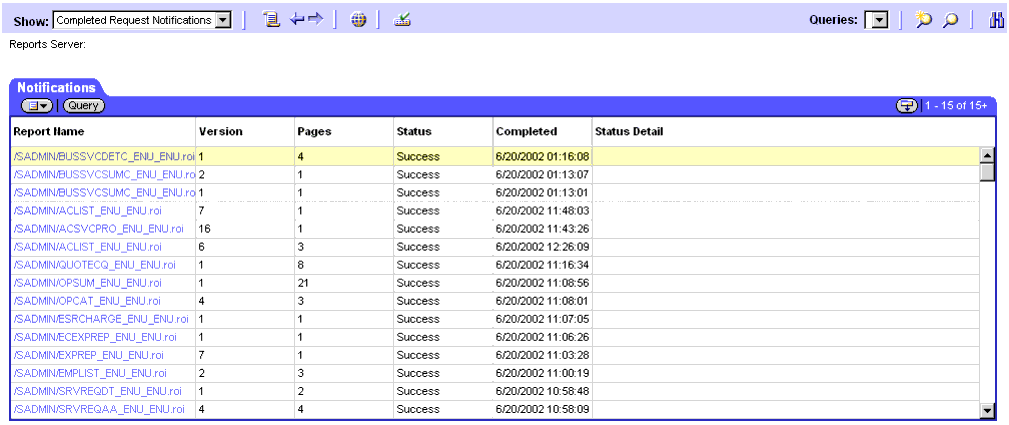Open report /SADMIN/ESRCHARGE_ENU_ENU.roi
1009x425 pixels.
101,319
